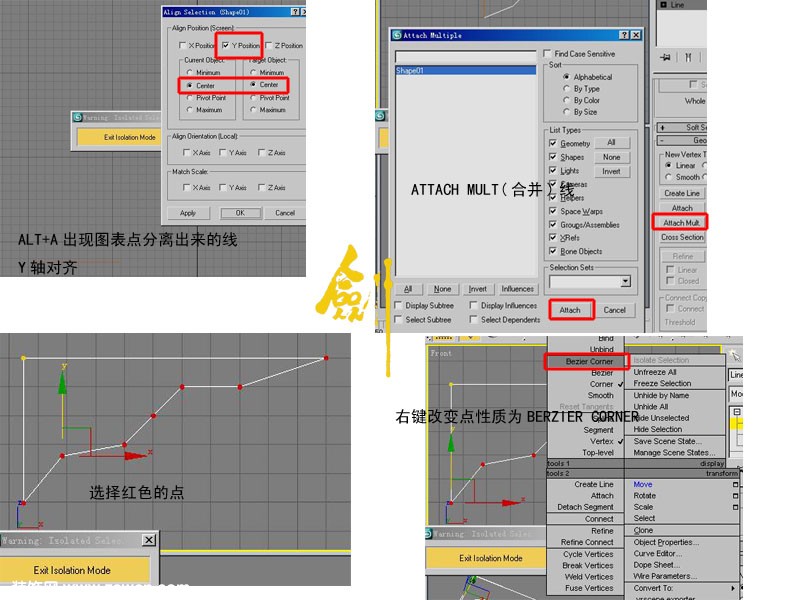The image size is (800, 600).
Task: Choose Freeze Selection in quad menu
Action: tap(662, 383)
